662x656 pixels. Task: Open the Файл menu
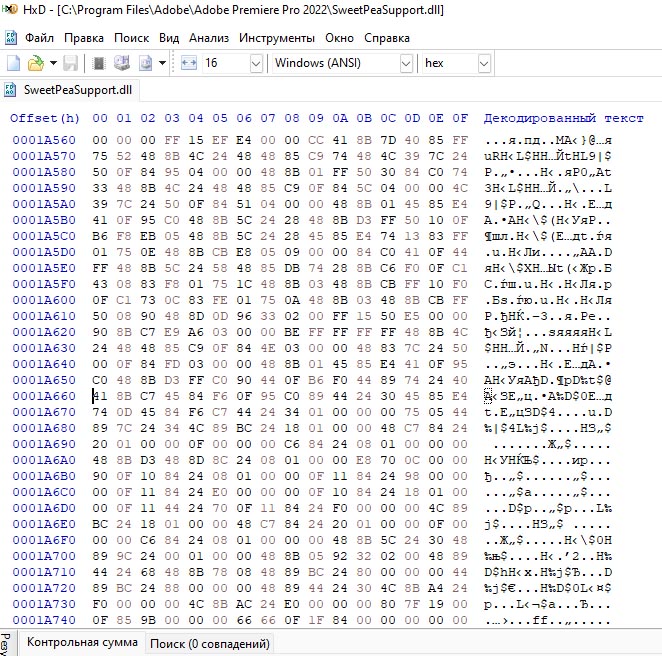pos(39,38)
